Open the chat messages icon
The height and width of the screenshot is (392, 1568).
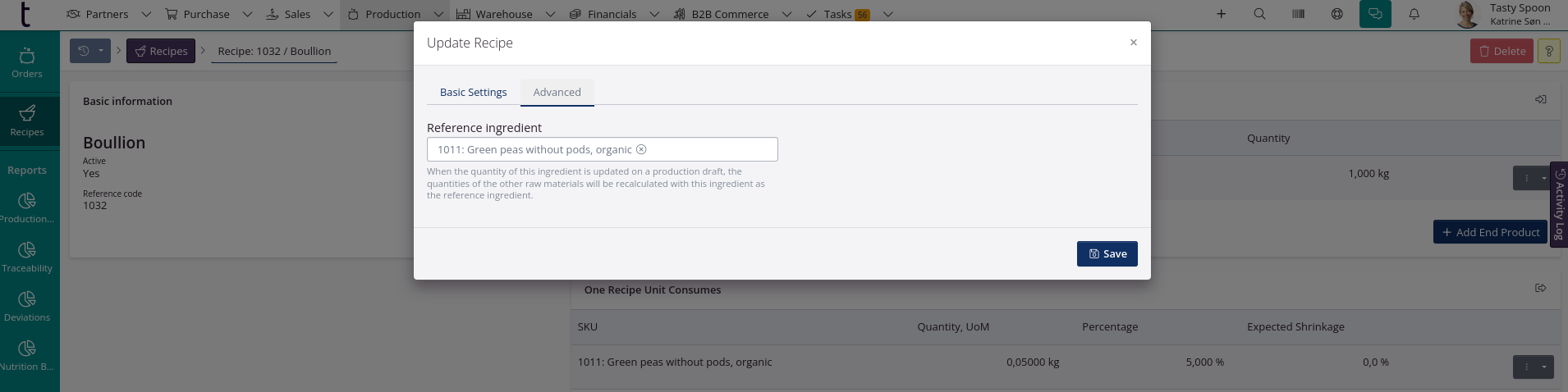(1375, 14)
